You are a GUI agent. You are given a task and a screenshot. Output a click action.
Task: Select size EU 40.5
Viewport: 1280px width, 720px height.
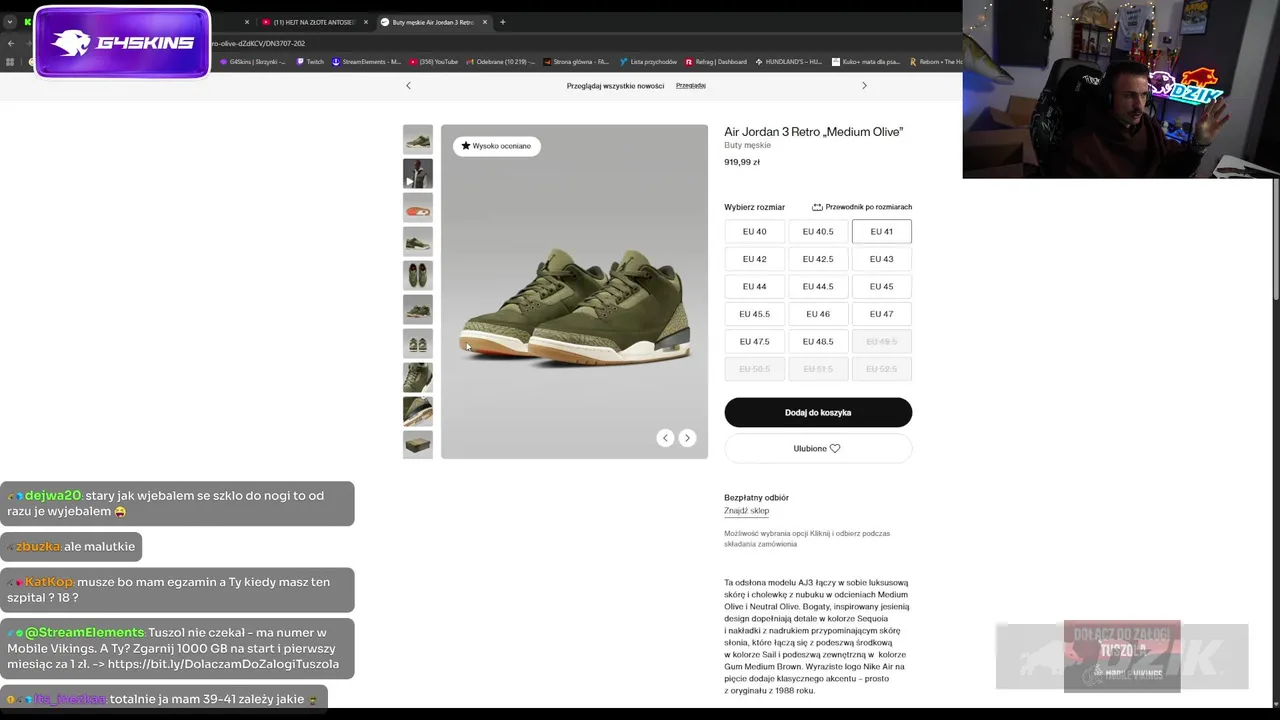point(818,232)
